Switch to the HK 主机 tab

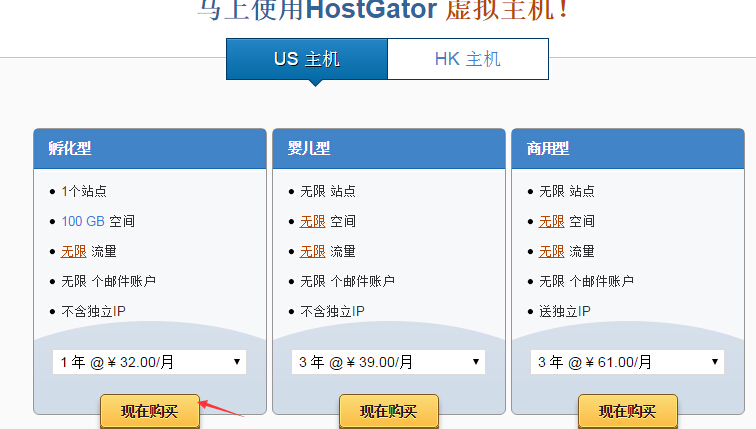click(468, 59)
